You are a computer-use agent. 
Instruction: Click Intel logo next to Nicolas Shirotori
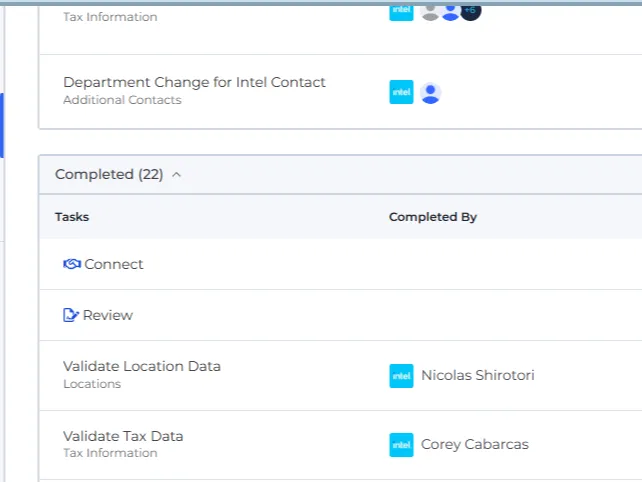pyautogui.click(x=401, y=376)
